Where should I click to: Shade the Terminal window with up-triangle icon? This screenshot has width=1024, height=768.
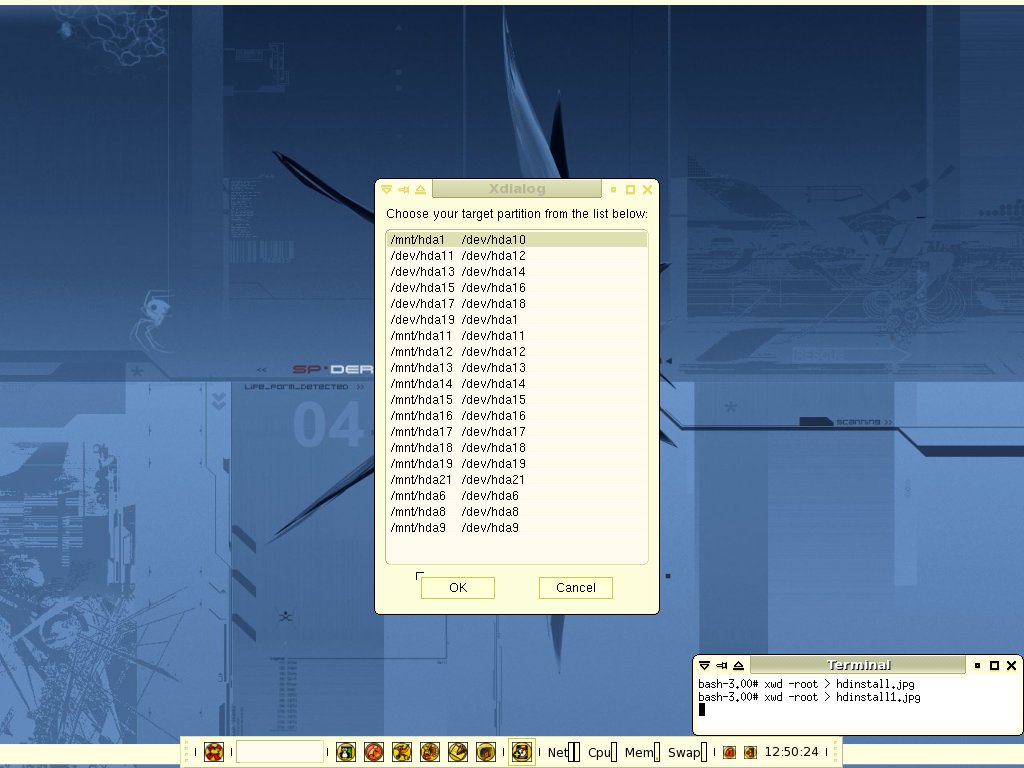click(739, 665)
